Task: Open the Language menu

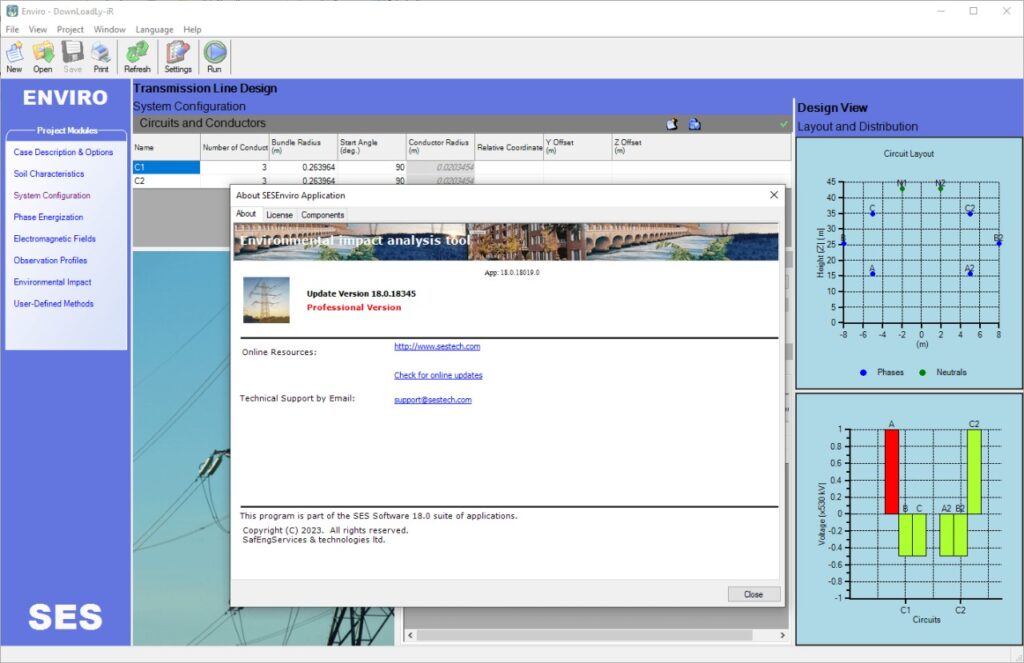Action: (x=154, y=30)
